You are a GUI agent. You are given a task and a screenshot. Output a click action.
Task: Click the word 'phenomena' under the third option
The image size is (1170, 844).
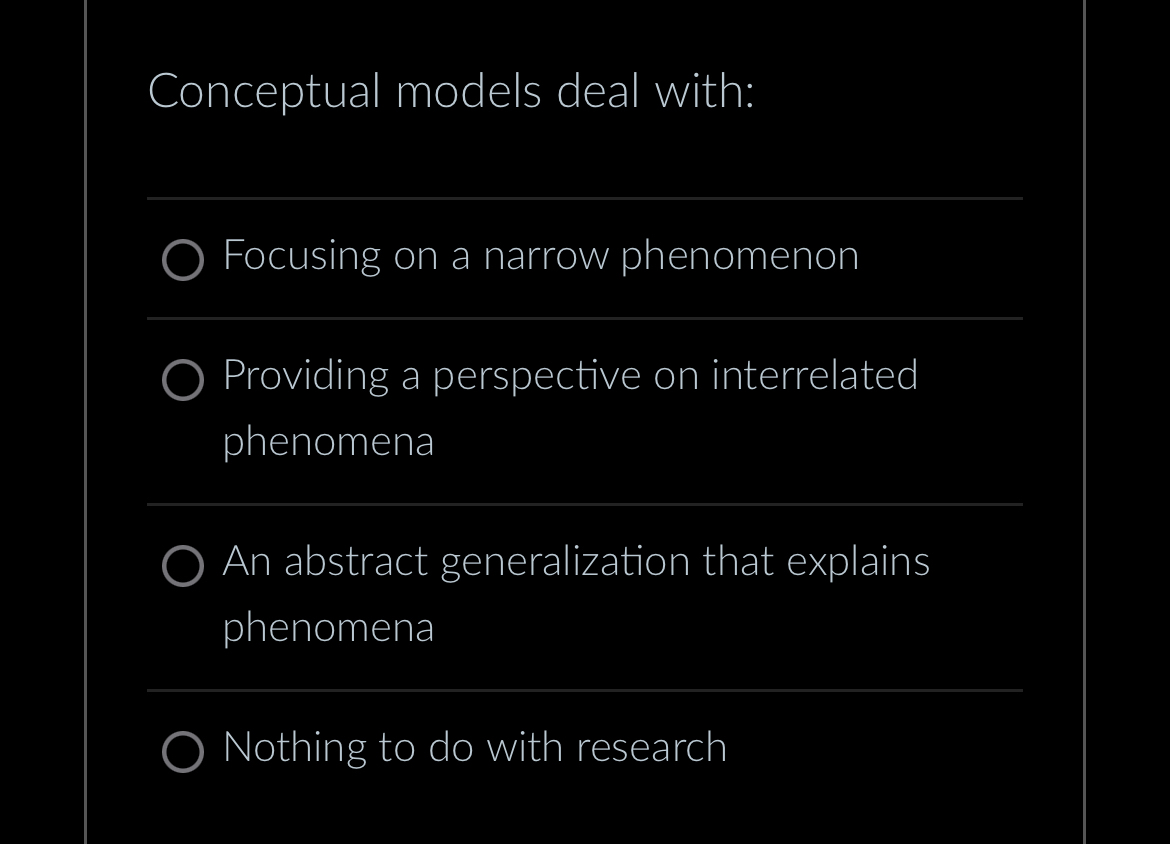coord(328,628)
